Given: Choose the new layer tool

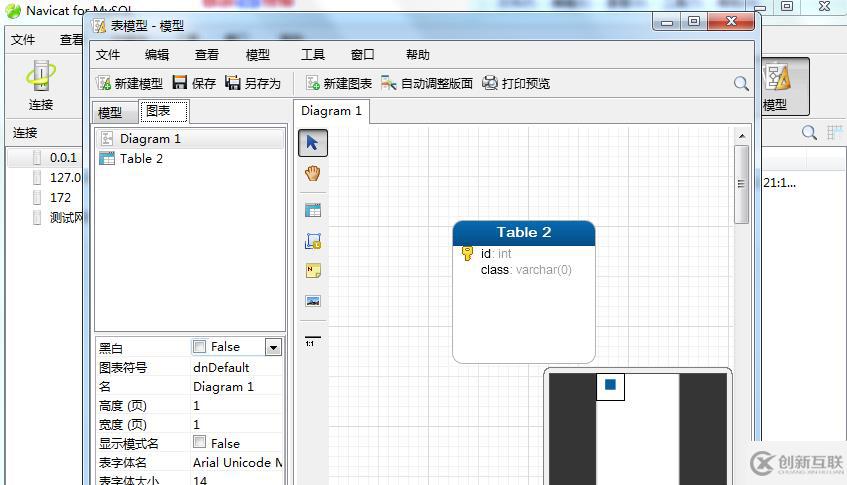Looking at the screenshot, I should click(313, 241).
